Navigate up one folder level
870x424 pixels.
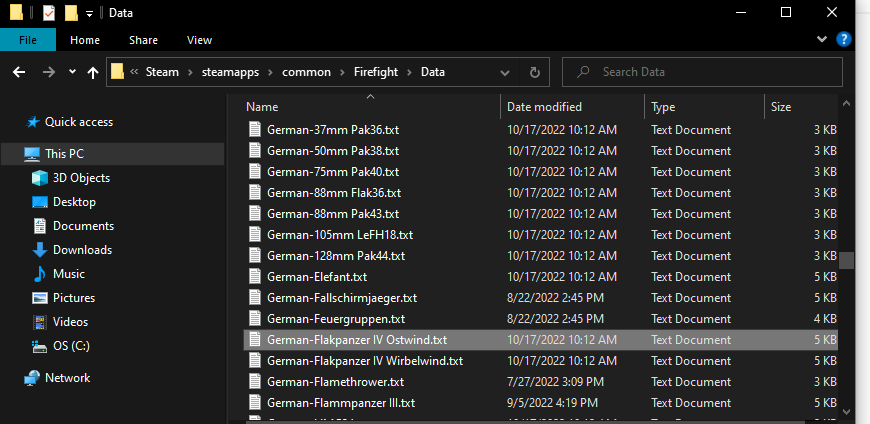click(93, 72)
